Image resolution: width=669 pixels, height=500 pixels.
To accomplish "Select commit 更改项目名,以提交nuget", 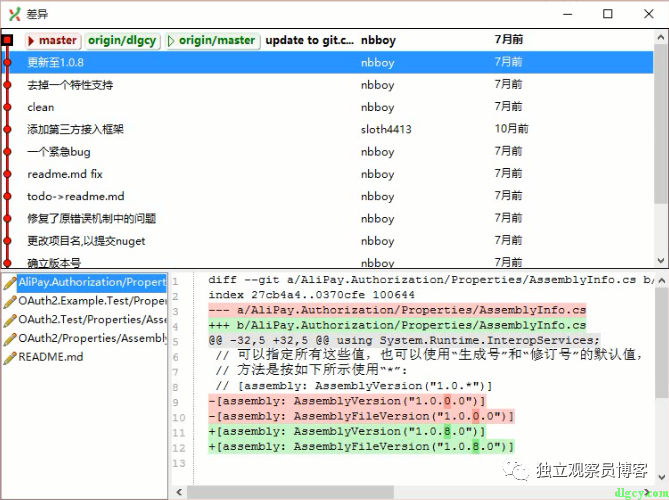I will (327, 241).
